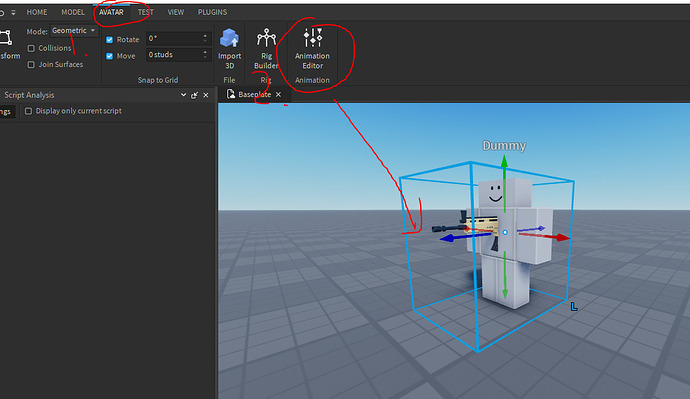Toggle the Rotate snap checkbox
Image resolution: width=690 pixels, height=399 pixels.
[110, 40]
